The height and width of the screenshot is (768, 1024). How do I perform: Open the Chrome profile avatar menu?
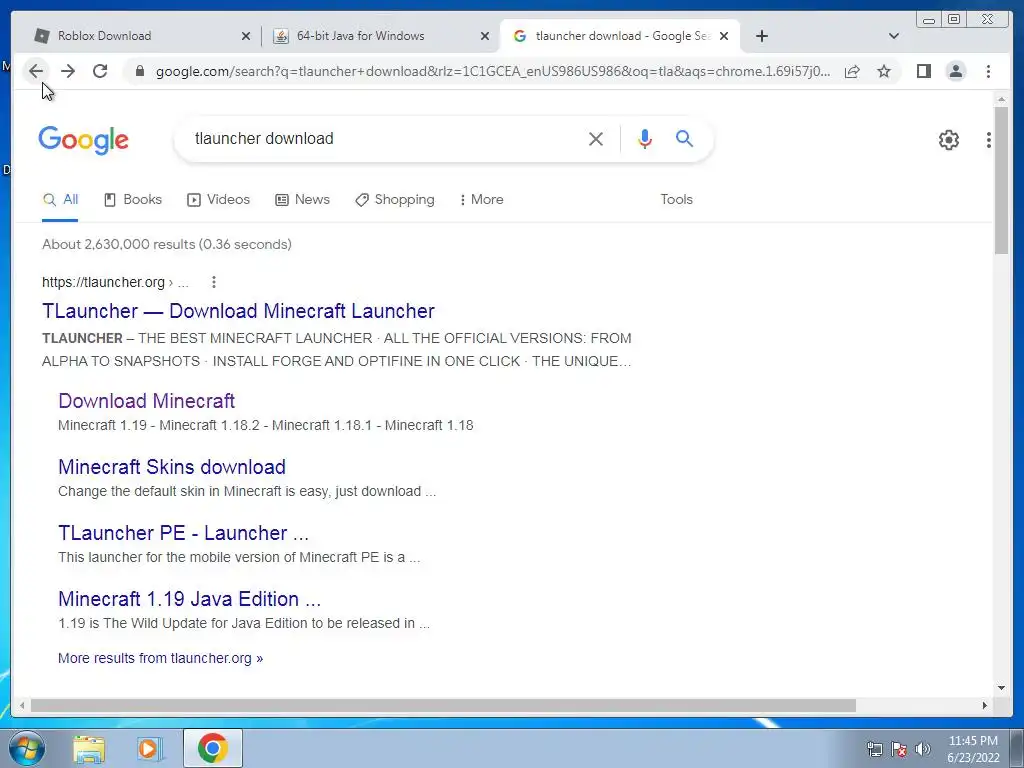click(x=955, y=71)
